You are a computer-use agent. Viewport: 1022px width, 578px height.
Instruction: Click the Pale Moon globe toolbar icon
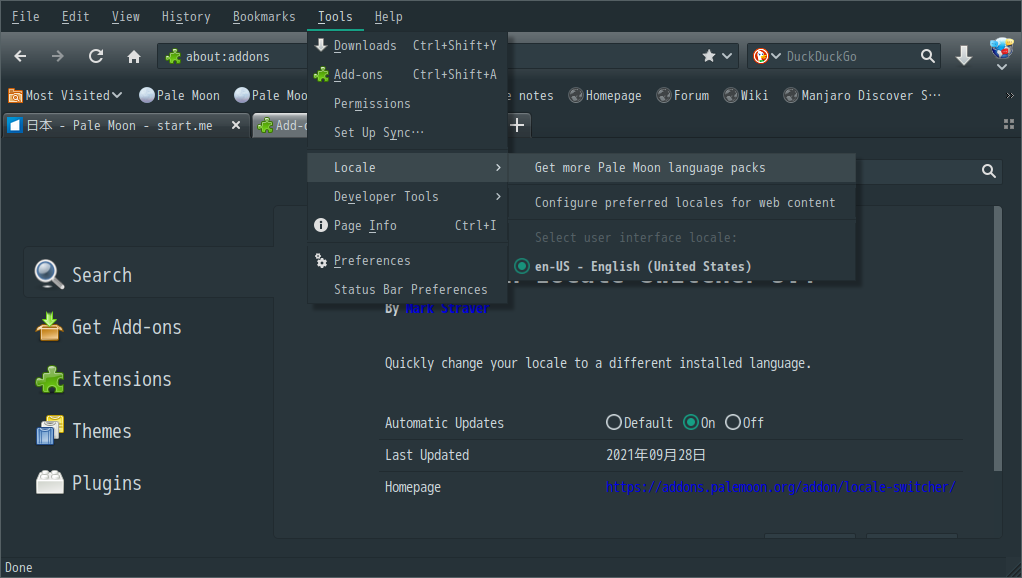(1002, 48)
